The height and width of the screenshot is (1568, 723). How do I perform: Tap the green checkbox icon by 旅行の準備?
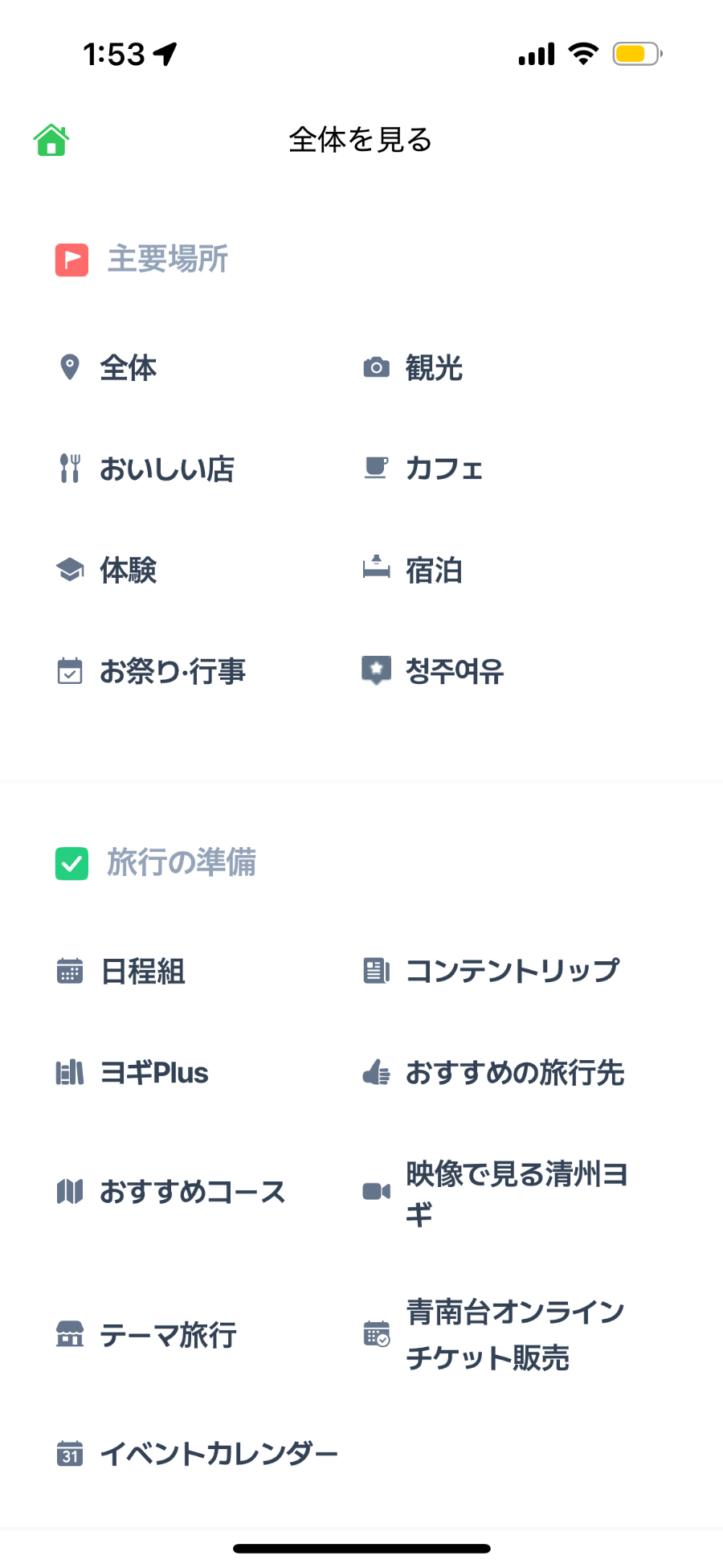(71, 863)
